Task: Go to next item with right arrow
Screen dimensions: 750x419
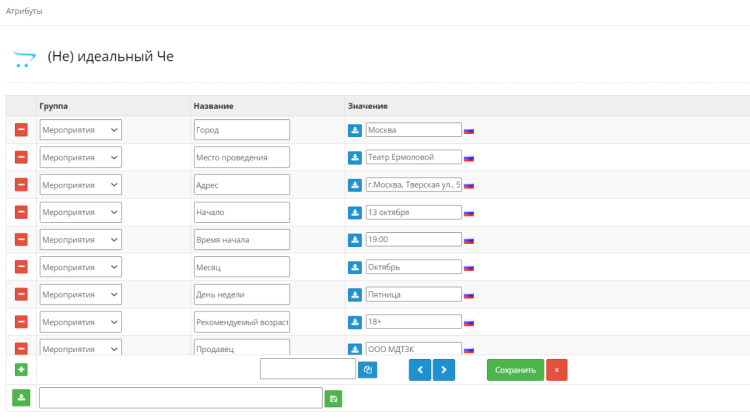Action: tap(444, 370)
